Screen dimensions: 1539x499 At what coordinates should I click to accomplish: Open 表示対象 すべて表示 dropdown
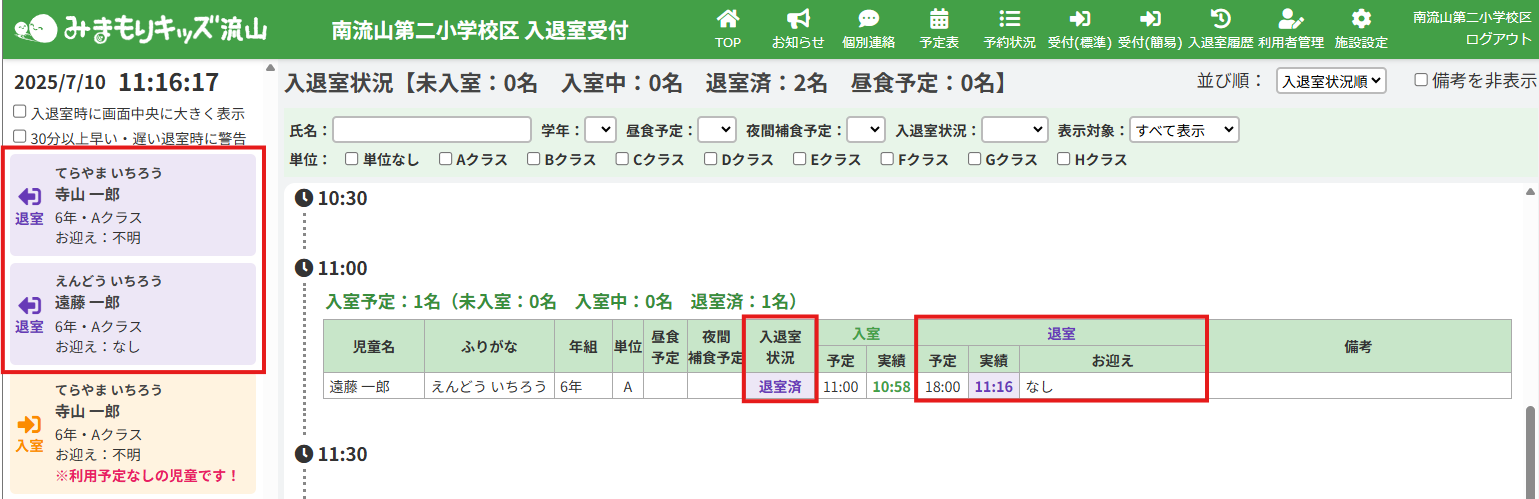[1184, 130]
